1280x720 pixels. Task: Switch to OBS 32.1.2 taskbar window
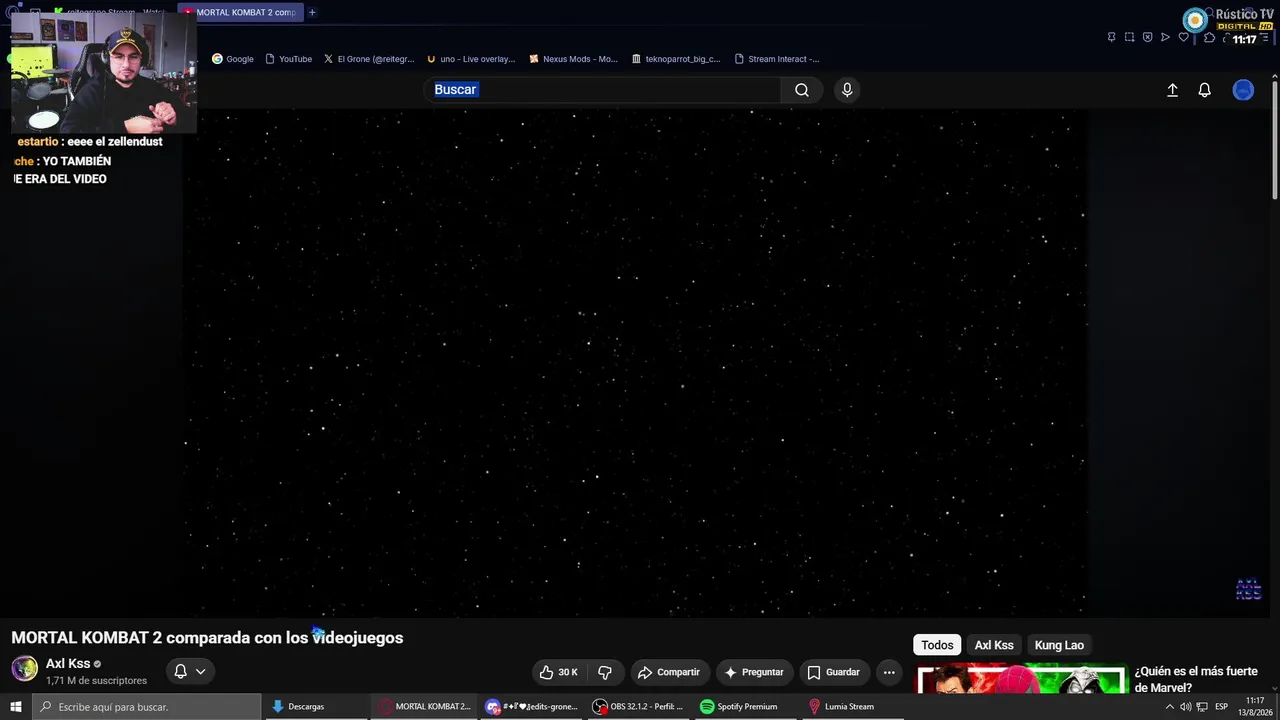pos(638,707)
